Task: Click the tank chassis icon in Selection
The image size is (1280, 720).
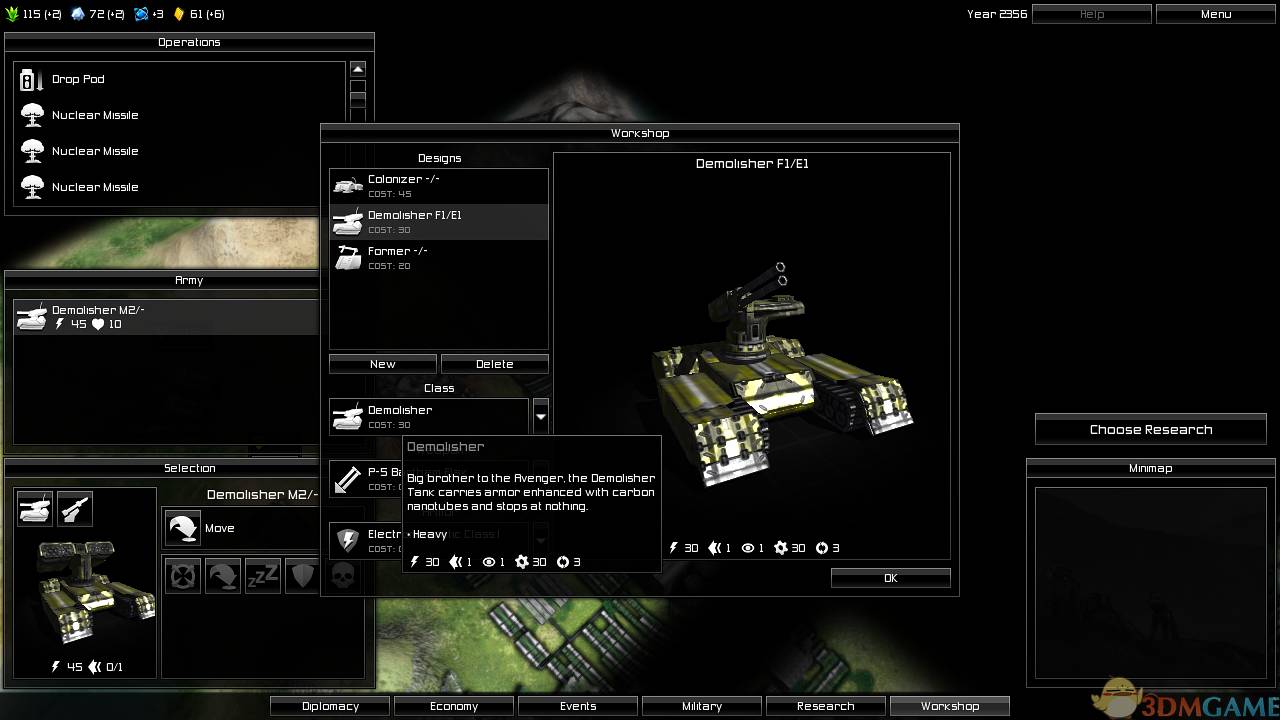Action: tap(35, 508)
